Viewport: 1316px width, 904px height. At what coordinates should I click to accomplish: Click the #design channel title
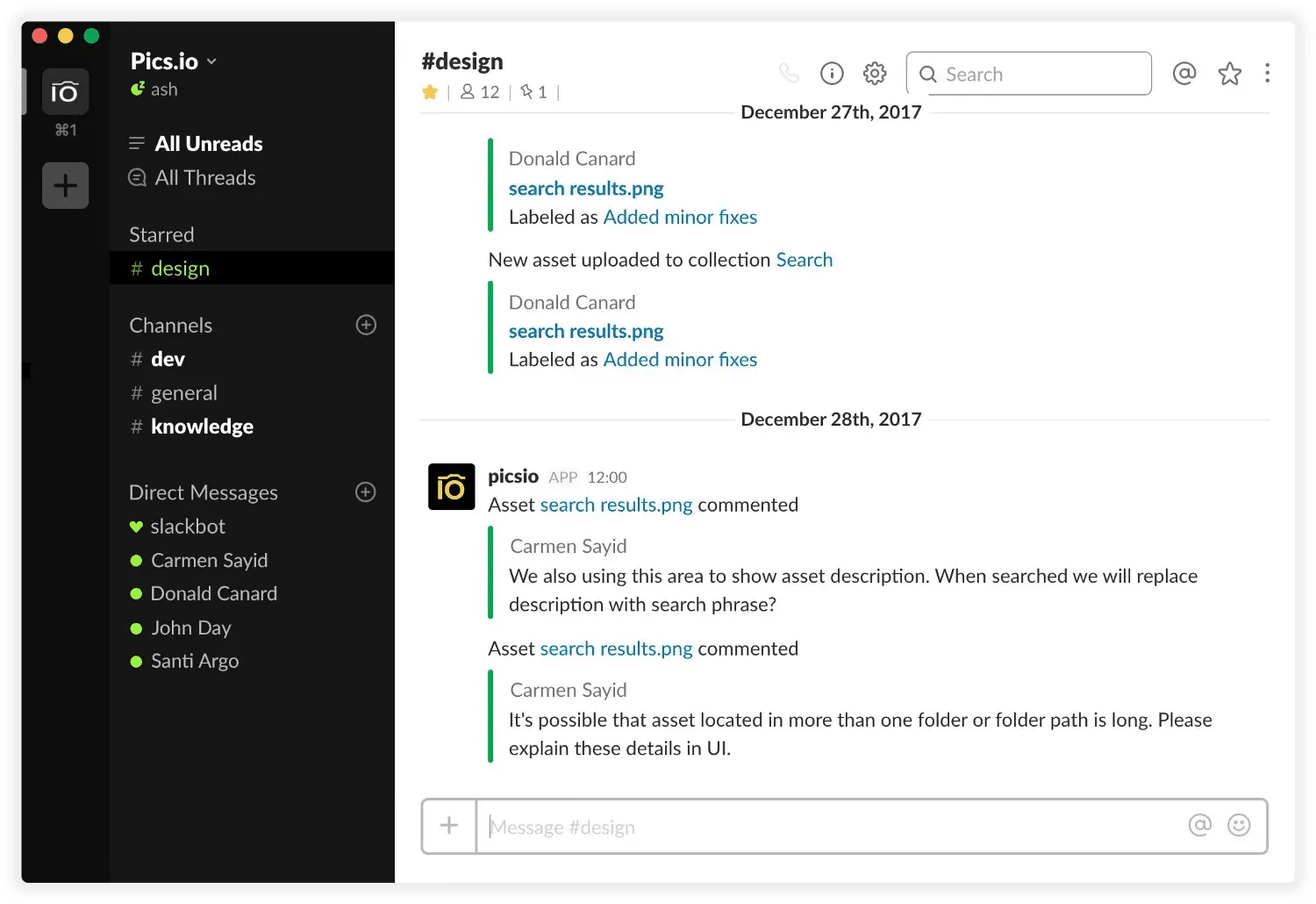click(462, 61)
